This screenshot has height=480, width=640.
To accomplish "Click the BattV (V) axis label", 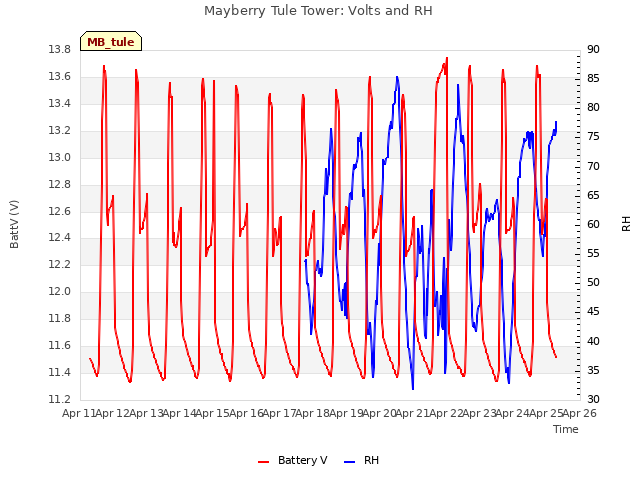I will (14, 224).
